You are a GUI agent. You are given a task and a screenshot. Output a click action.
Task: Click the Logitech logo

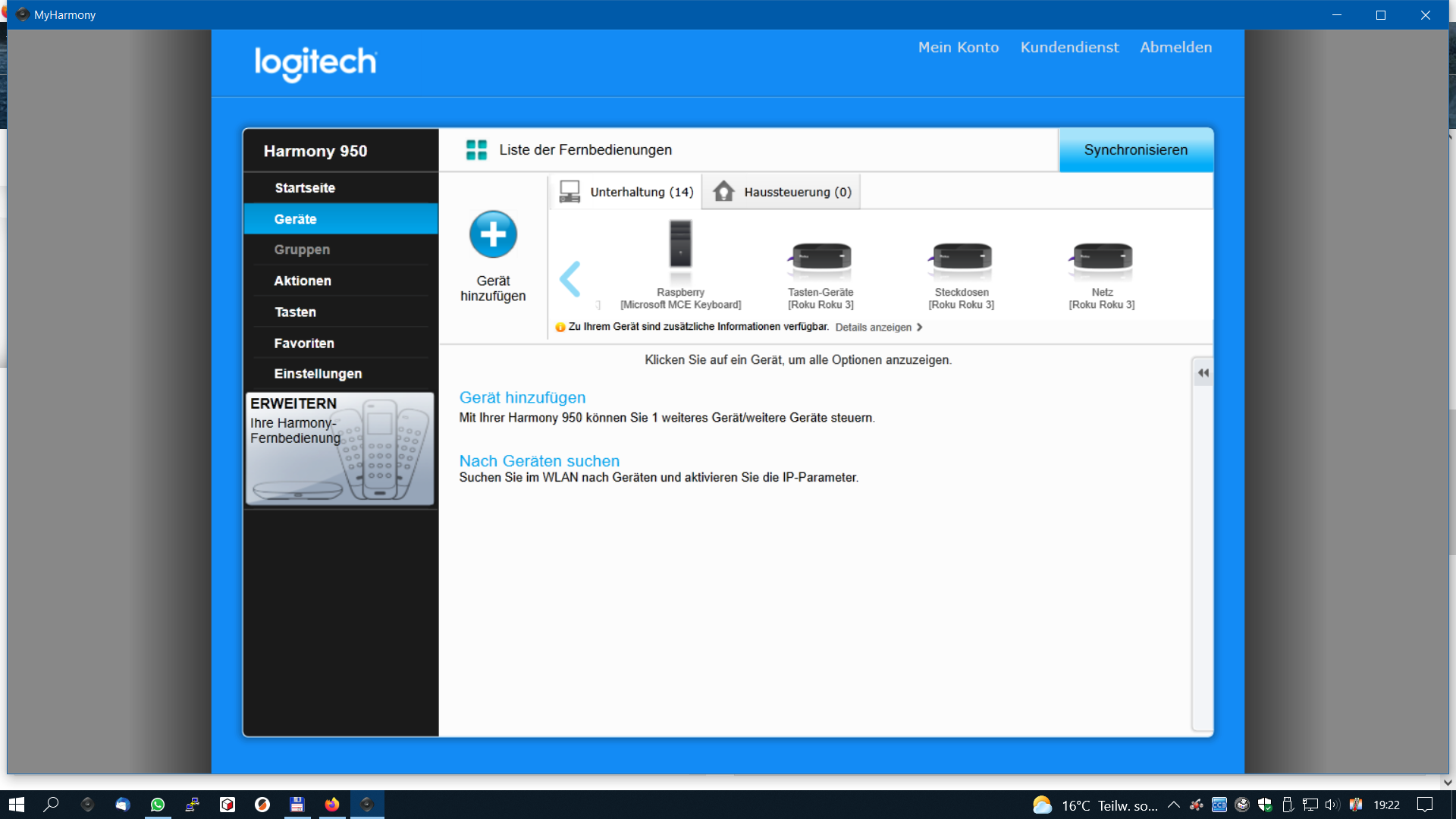click(315, 64)
